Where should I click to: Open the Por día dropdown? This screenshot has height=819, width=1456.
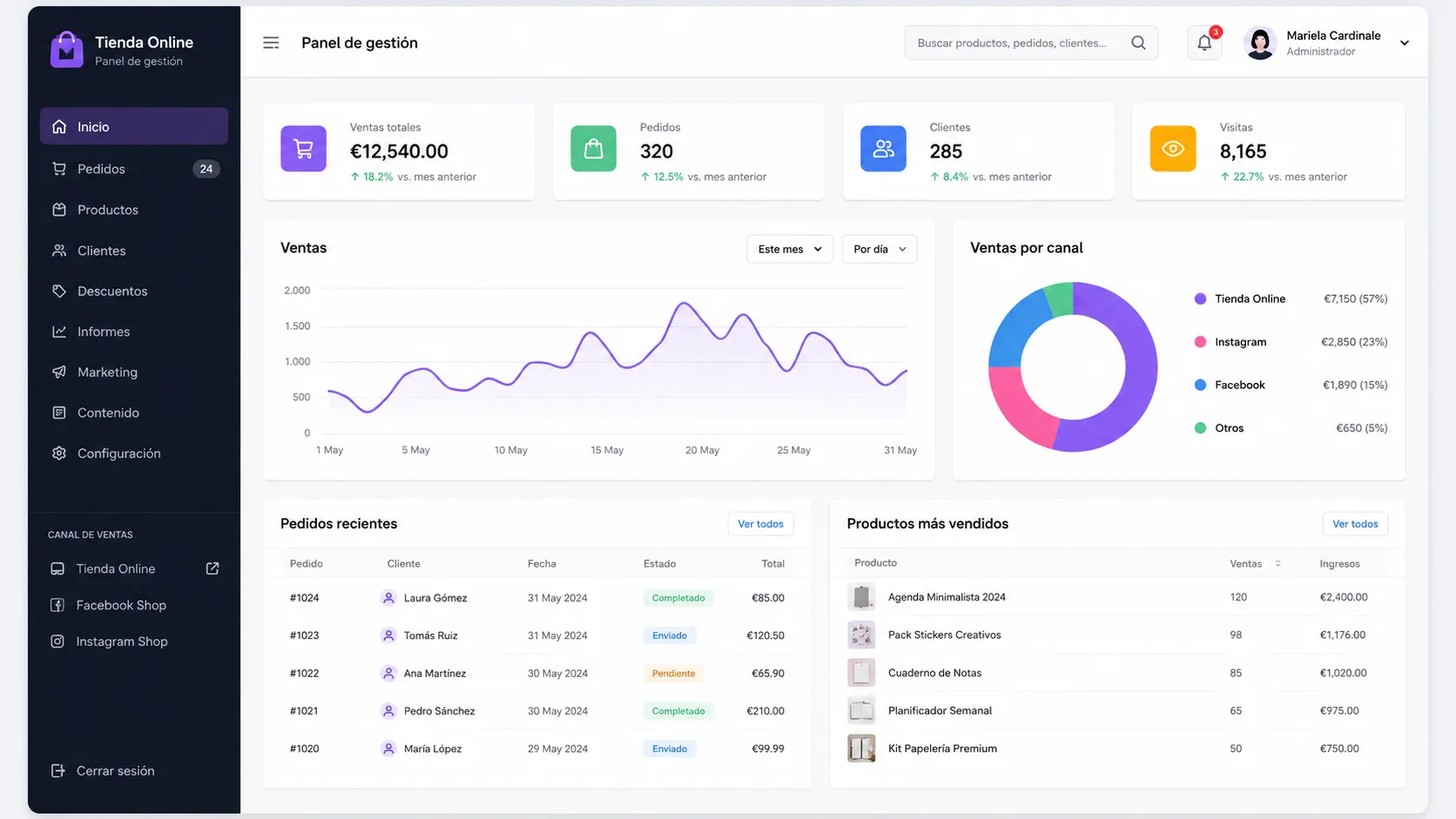click(880, 249)
